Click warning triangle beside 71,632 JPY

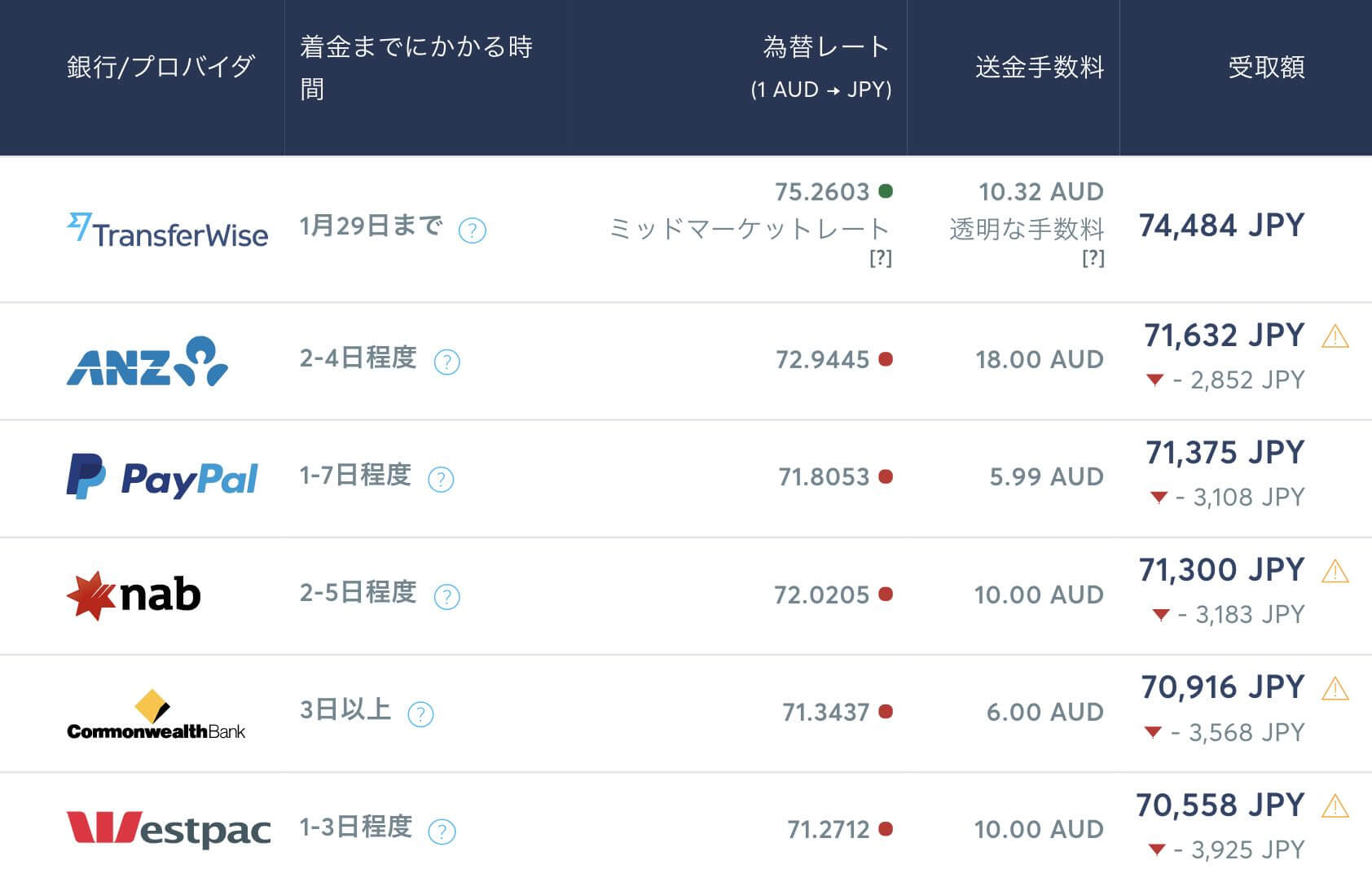pyautogui.click(x=1335, y=336)
